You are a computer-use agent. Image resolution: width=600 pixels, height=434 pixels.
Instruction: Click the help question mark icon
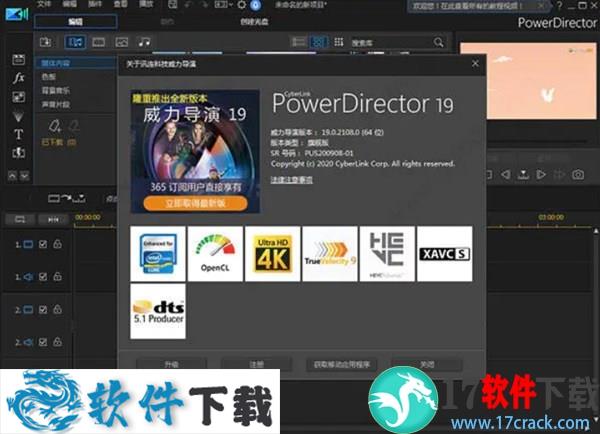559,5
